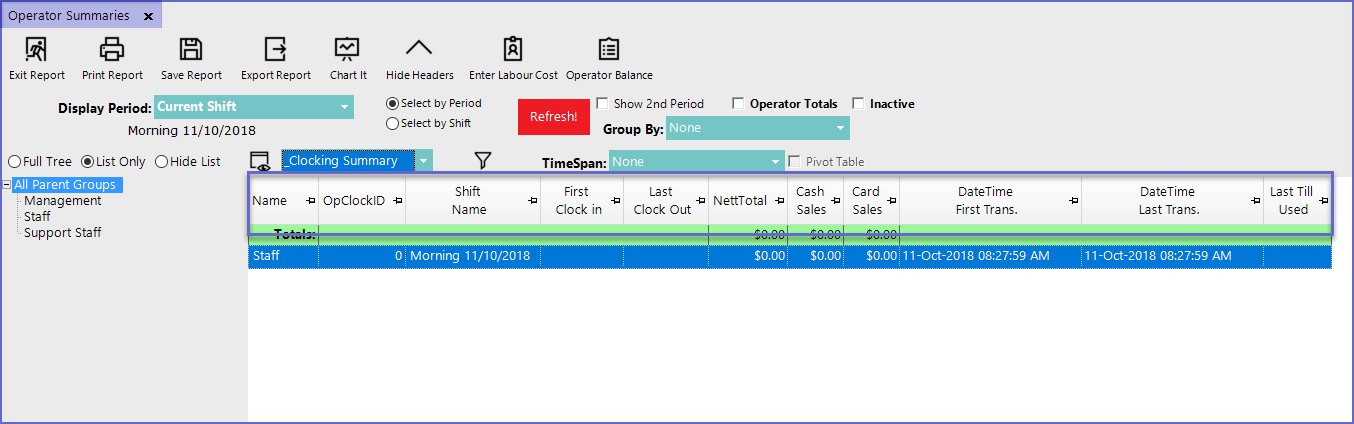The image size is (1354, 424).
Task: Click the Export Report icon
Action: point(275,49)
